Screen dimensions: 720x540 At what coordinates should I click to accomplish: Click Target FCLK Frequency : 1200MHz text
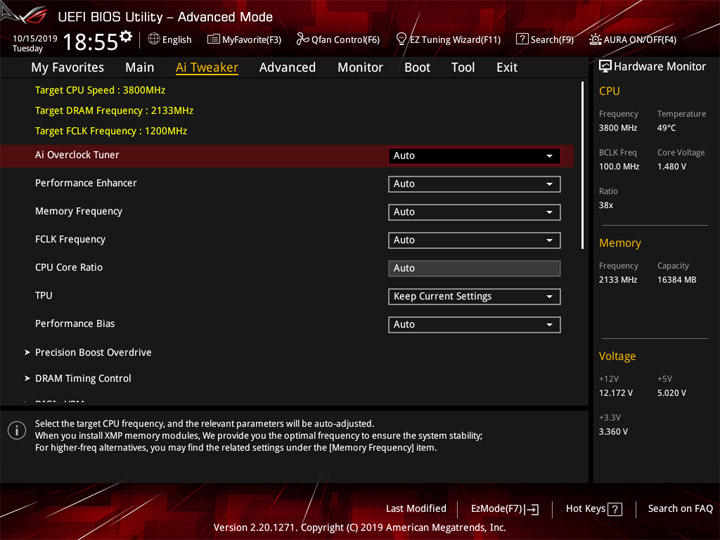pos(111,131)
